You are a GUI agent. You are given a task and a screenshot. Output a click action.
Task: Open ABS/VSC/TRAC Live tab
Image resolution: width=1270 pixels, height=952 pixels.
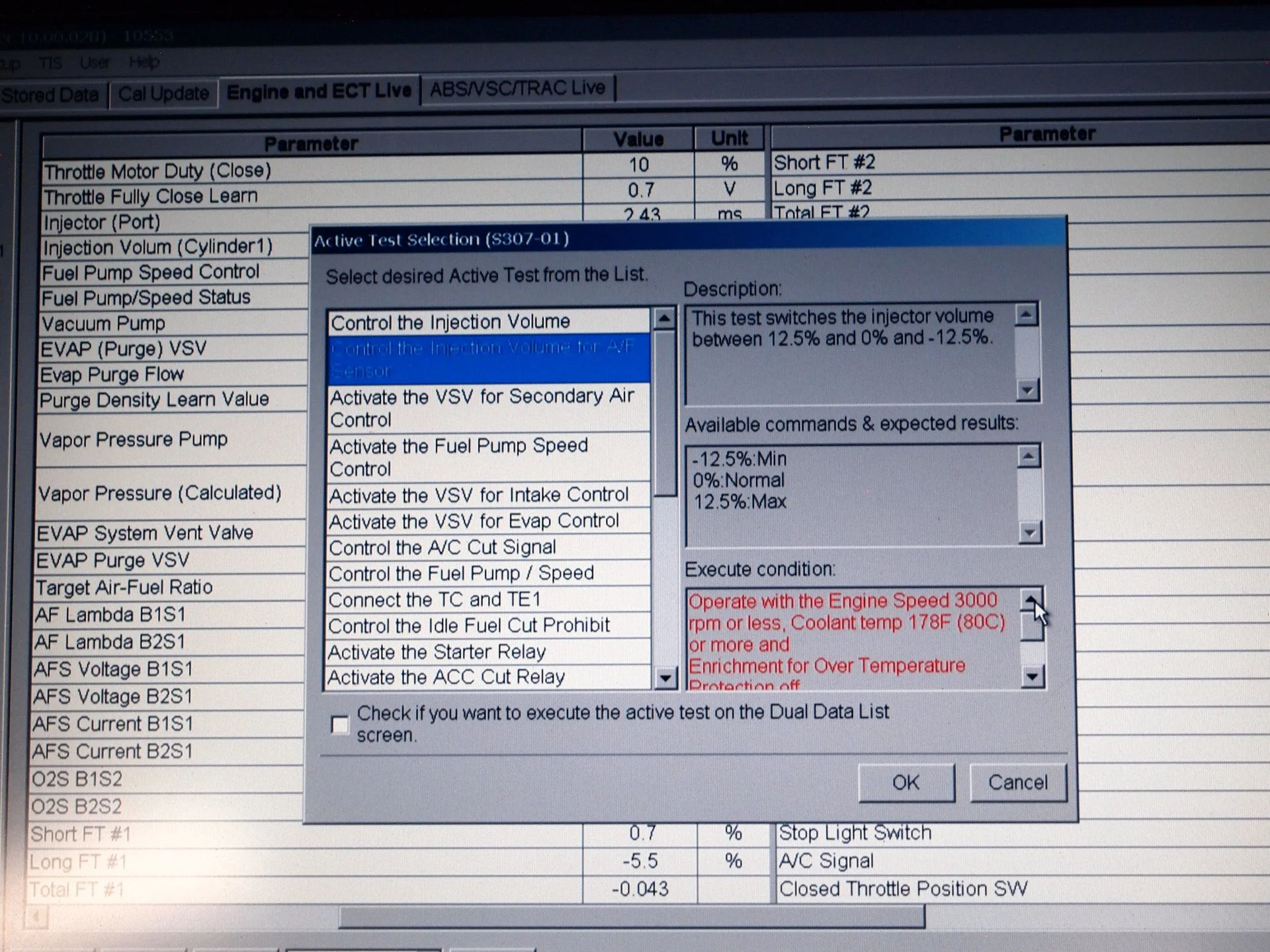(x=518, y=88)
